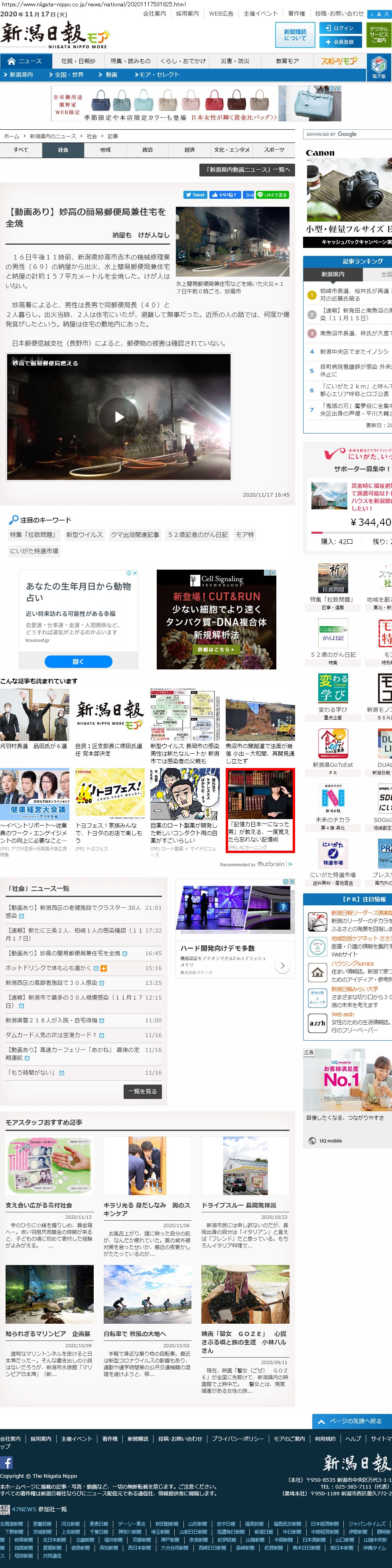Share the article with the Tweet button
Screen dimensions: 392x1568
(x=195, y=195)
